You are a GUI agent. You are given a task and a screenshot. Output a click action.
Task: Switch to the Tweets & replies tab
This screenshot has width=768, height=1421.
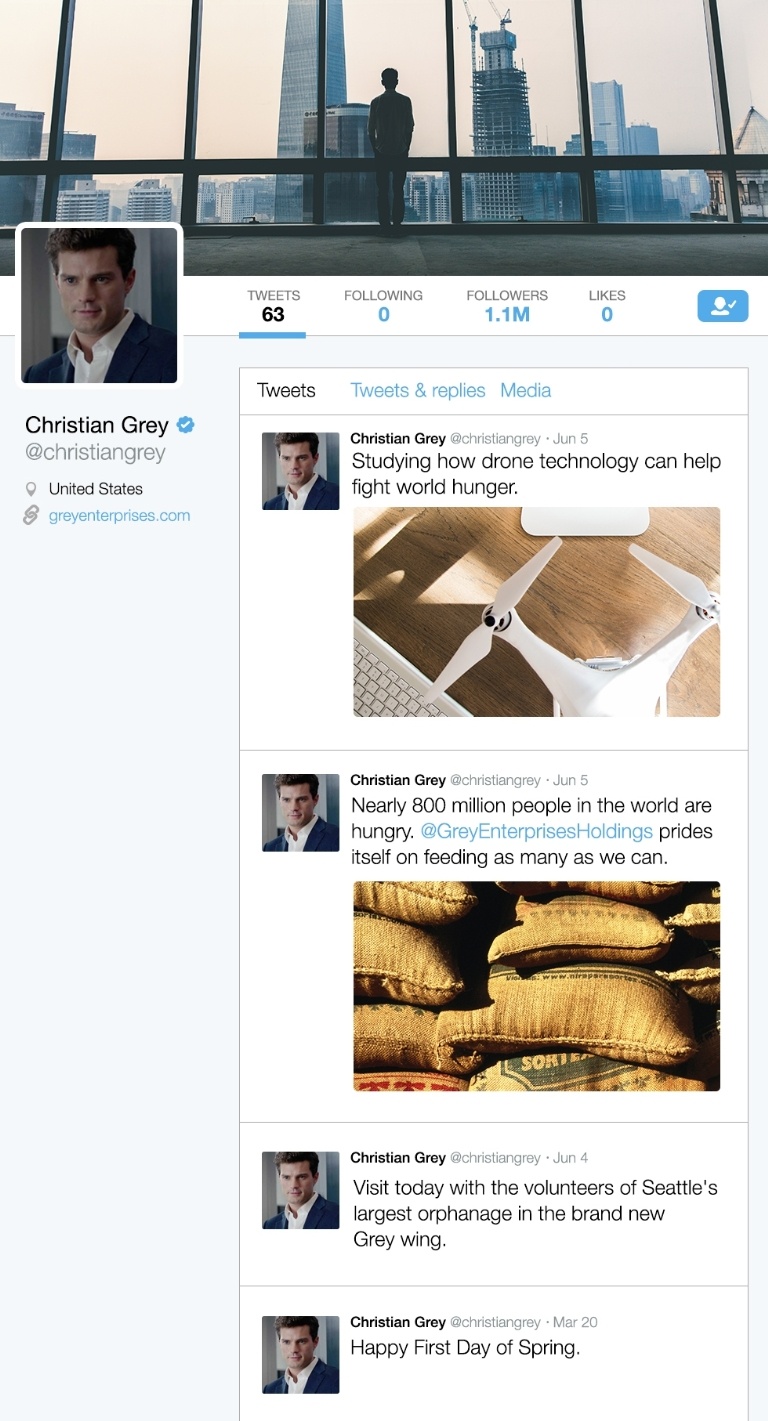point(418,391)
